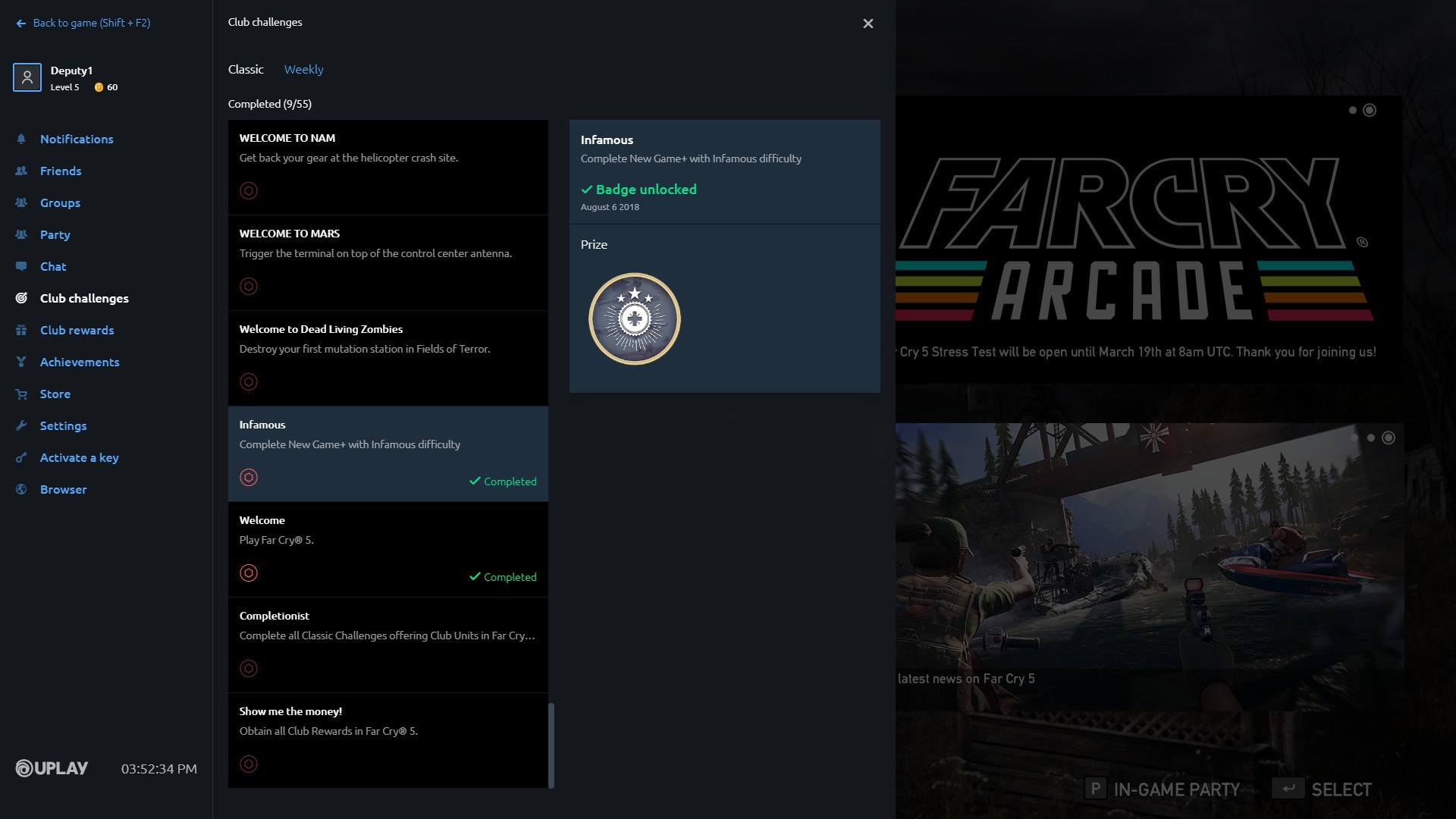
Task: View Achievements in the sidebar
Action: coord(80,362)
